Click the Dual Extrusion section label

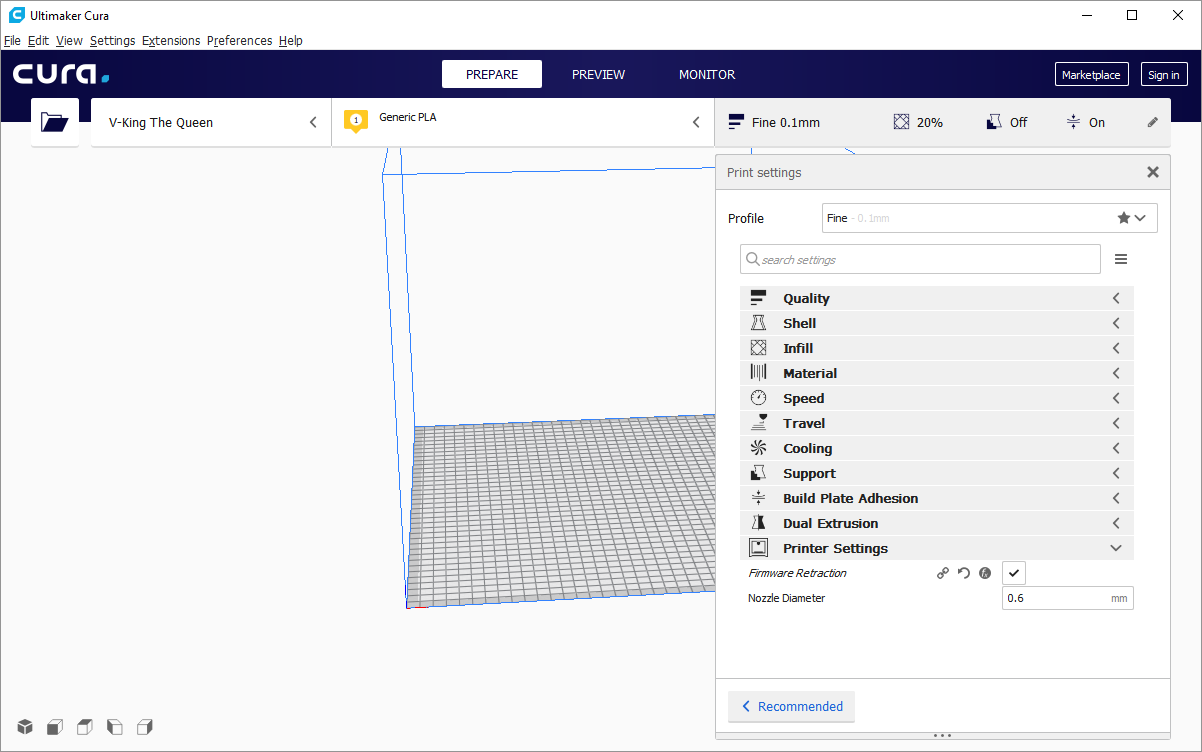point(830,523)
